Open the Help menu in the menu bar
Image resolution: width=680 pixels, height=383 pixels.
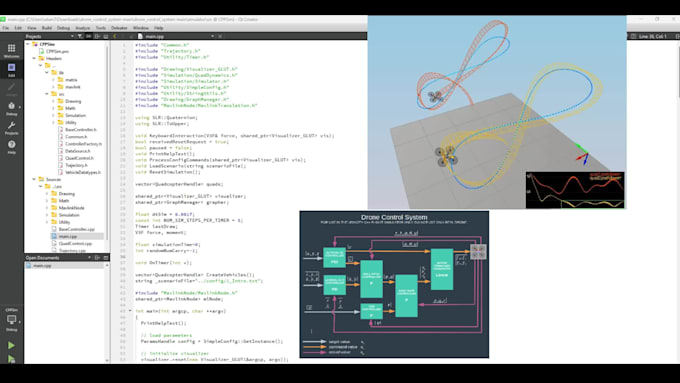tap(159, 28)
